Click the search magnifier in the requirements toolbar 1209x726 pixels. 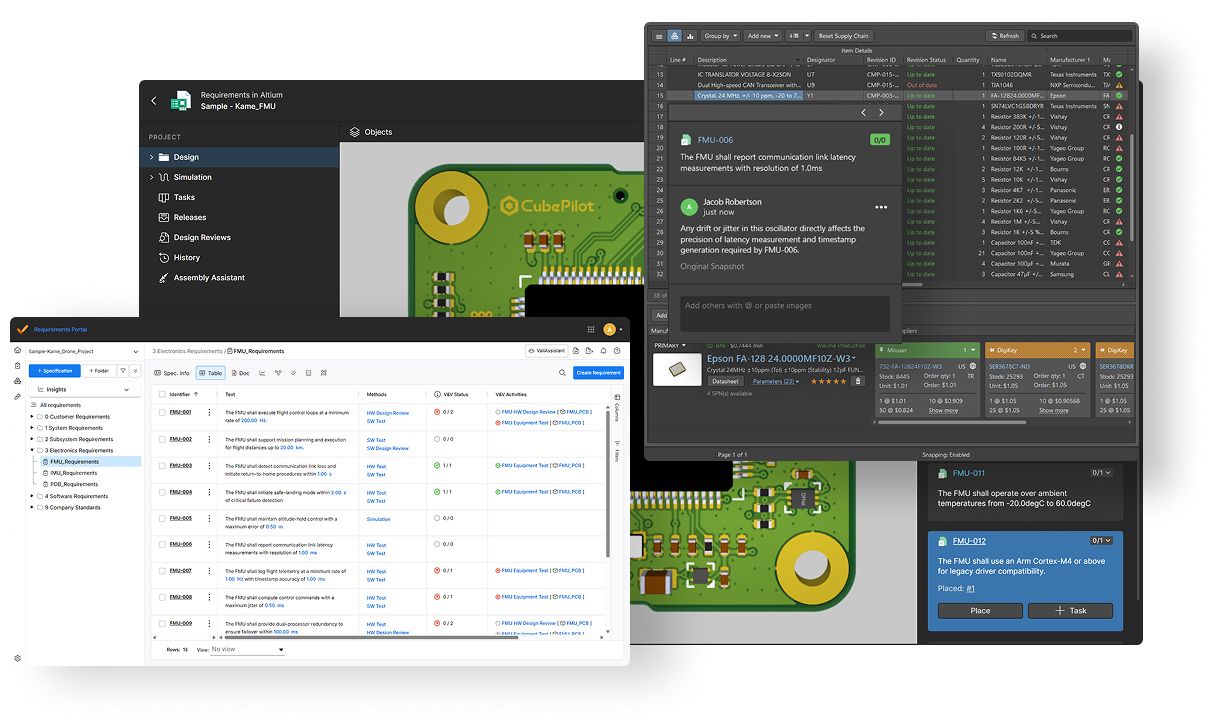point(562,371)
